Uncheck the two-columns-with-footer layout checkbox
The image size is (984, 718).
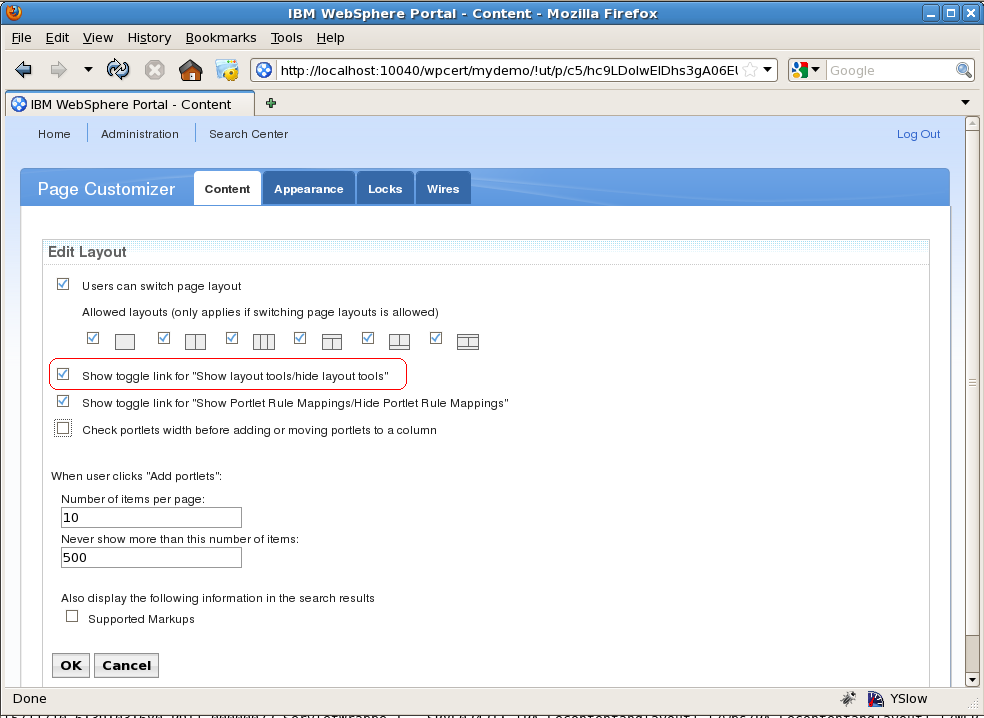(368, 338)
